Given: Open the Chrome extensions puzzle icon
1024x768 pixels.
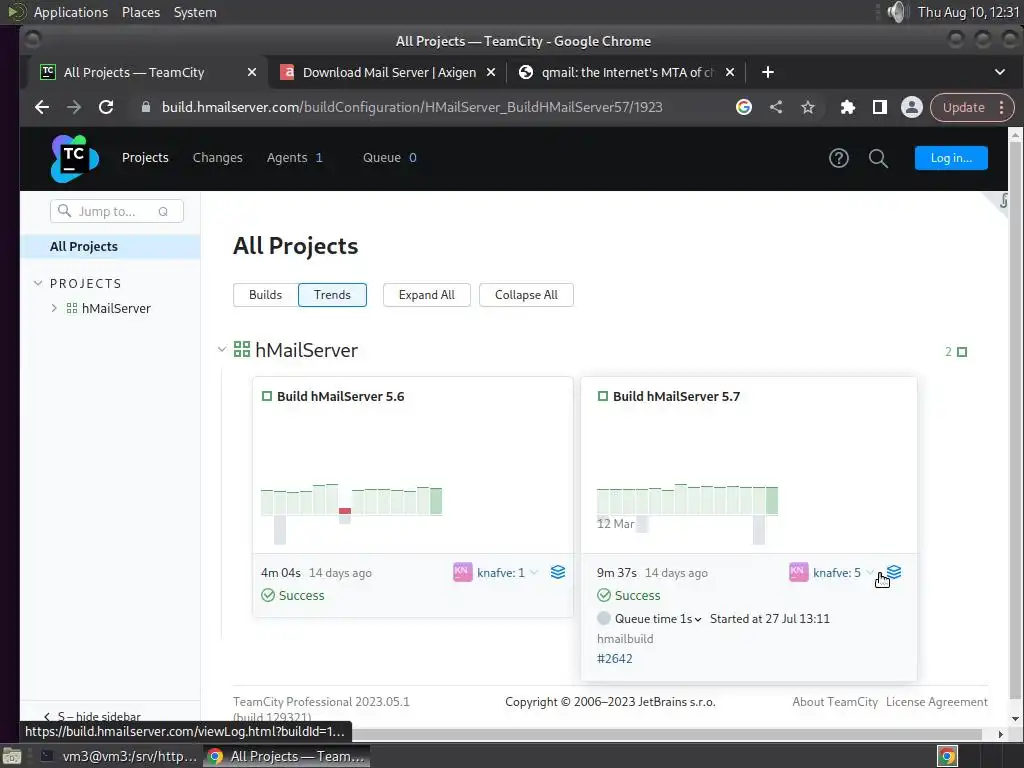Looking at the screenshot, I should 848,107.
